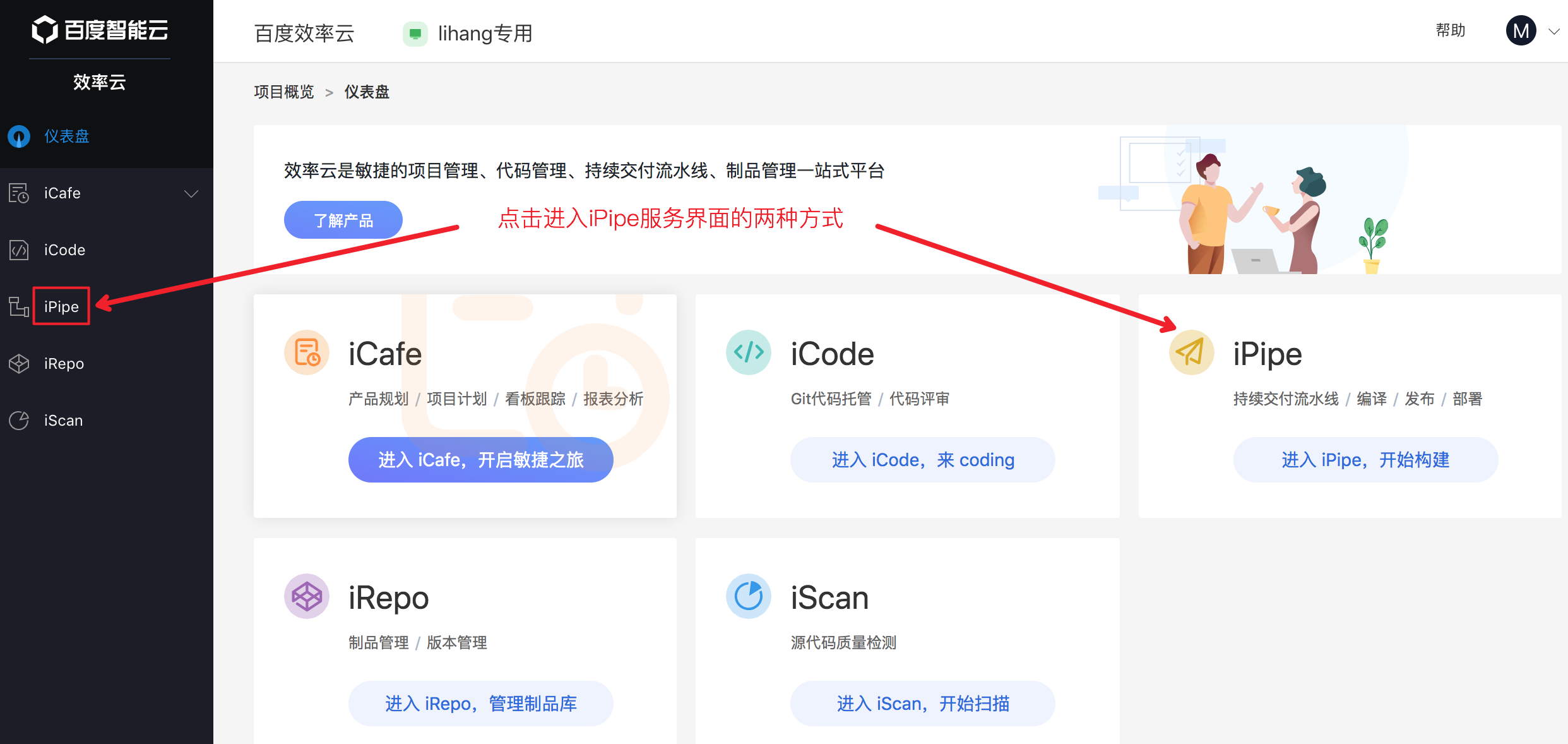Click the iCafe sidebar icon

(19, 193)
